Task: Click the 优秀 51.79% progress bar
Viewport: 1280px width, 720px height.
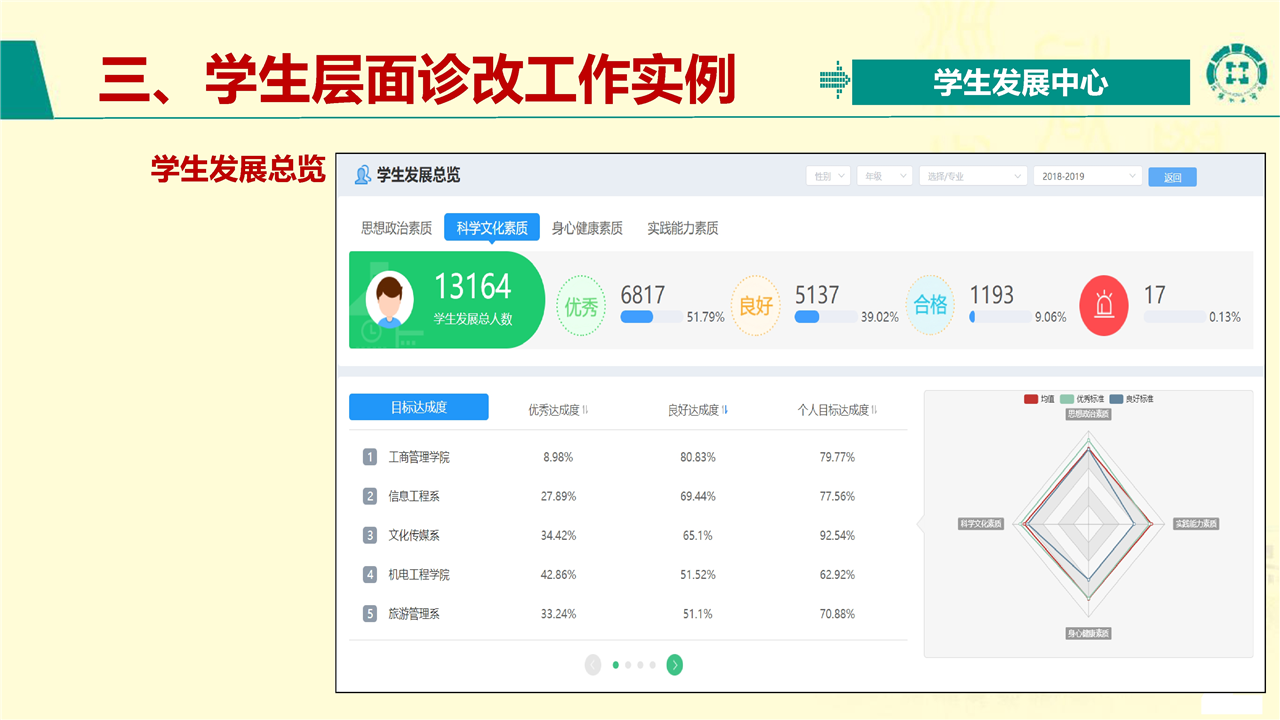Action: 651,317
